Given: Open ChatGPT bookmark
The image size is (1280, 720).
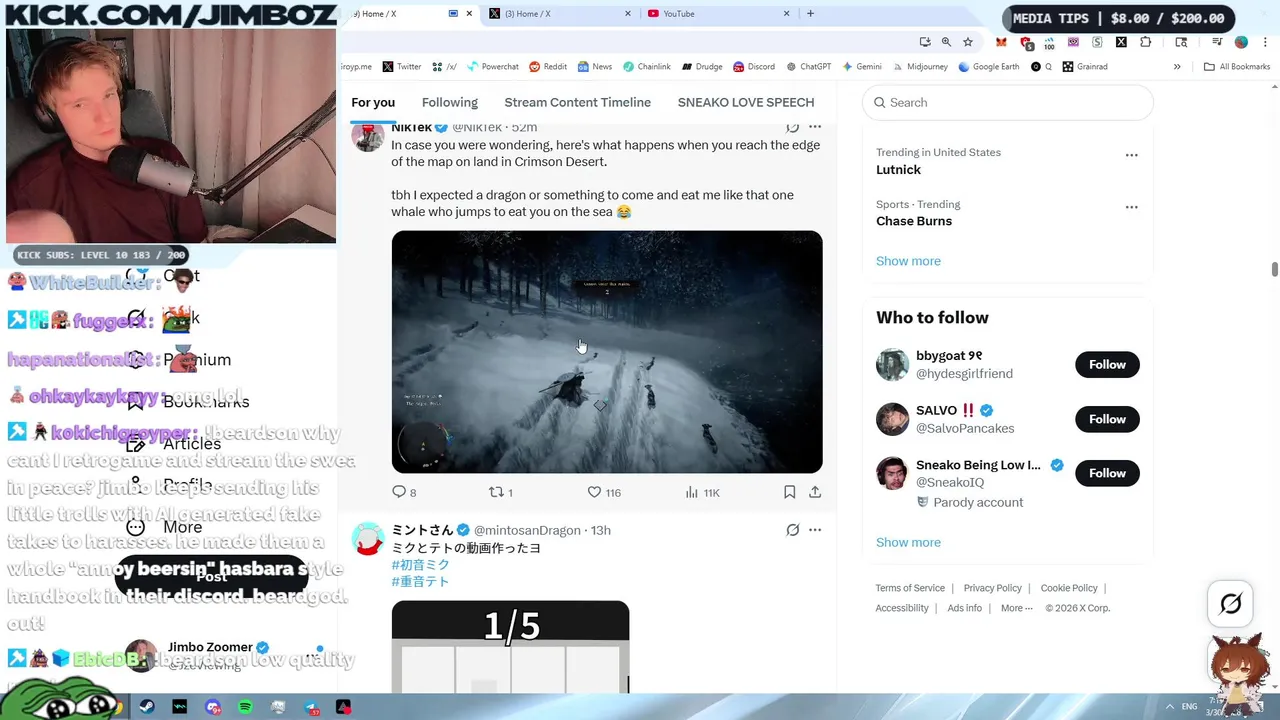Looking at the screenshot, I should 809,67.
